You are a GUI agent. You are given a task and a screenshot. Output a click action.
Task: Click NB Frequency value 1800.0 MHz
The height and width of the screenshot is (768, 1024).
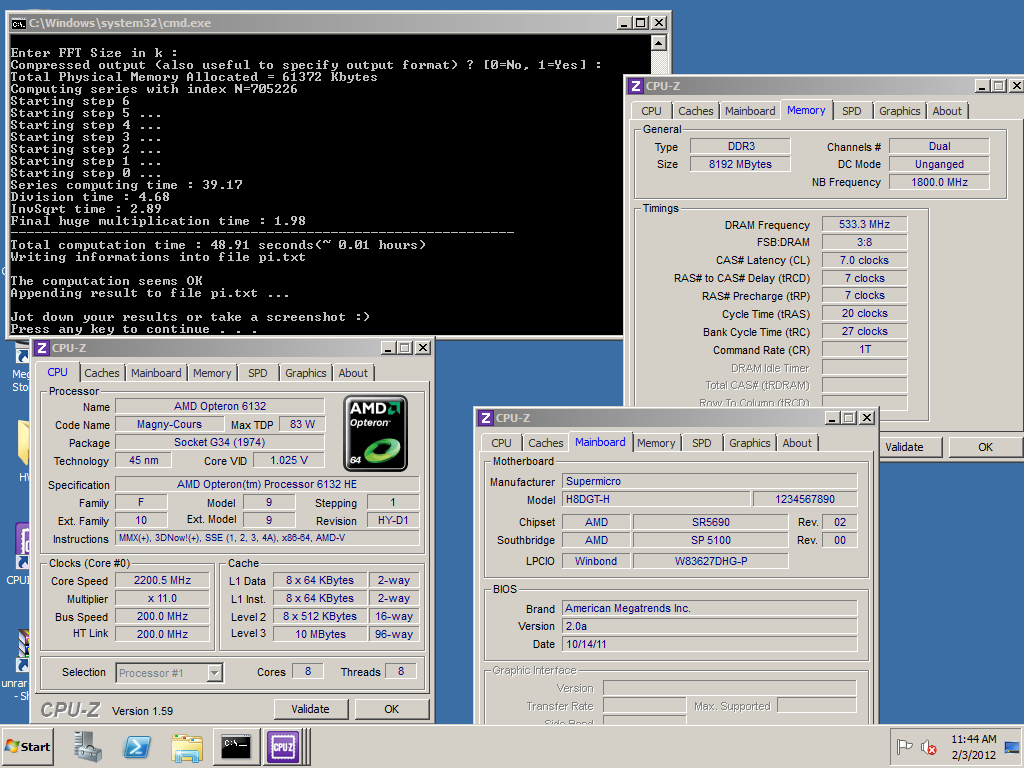click(939, 182)
